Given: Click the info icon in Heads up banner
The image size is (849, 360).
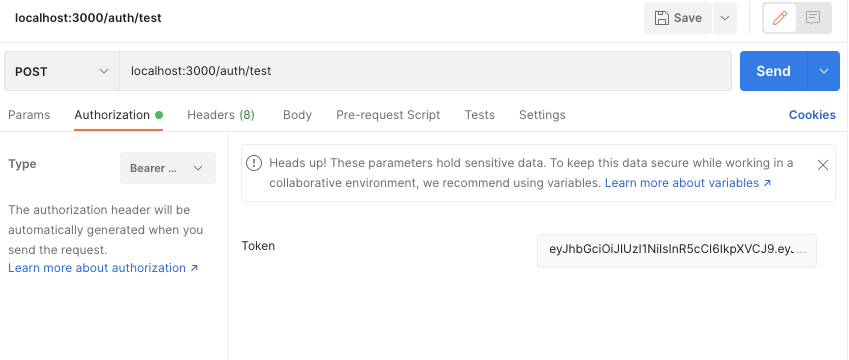Looking at the screenshot, I should (254, 163).
